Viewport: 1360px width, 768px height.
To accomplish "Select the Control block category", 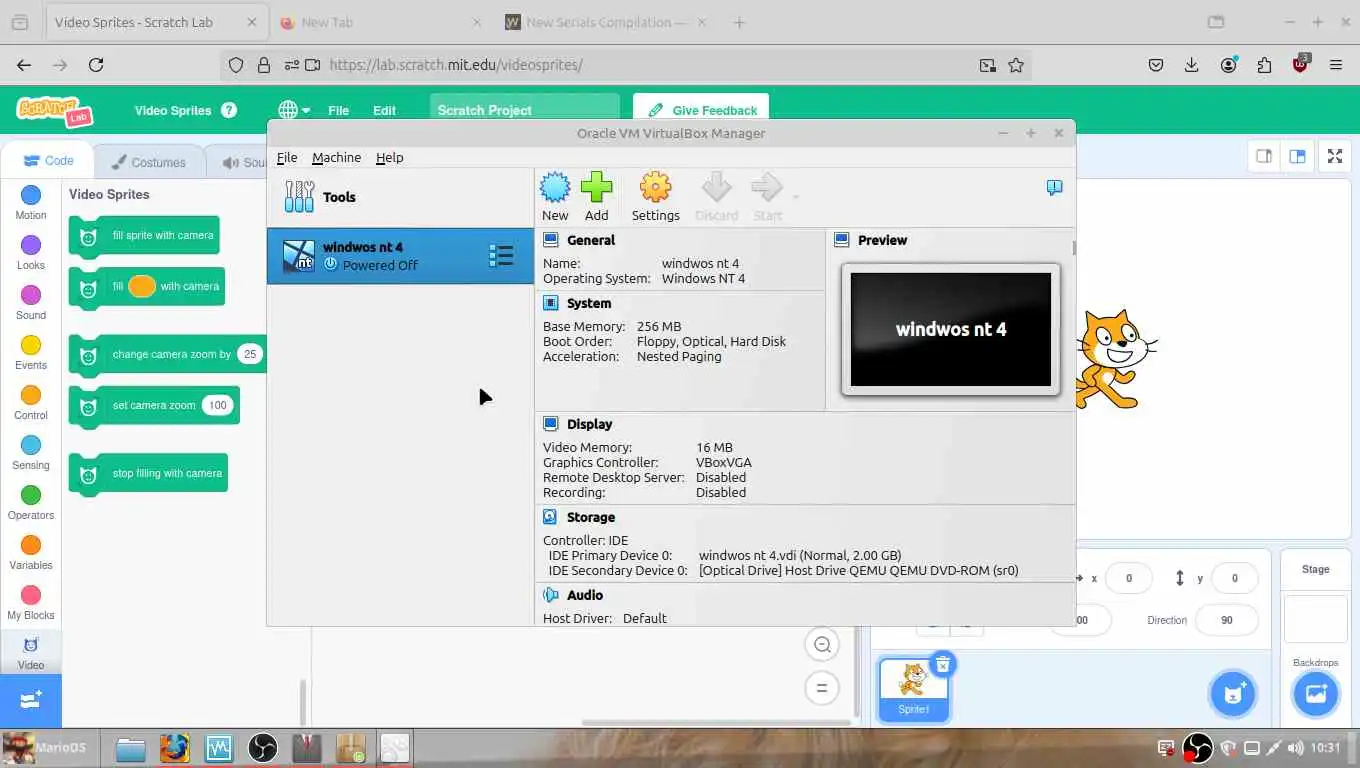I will [x=31, y=402].
